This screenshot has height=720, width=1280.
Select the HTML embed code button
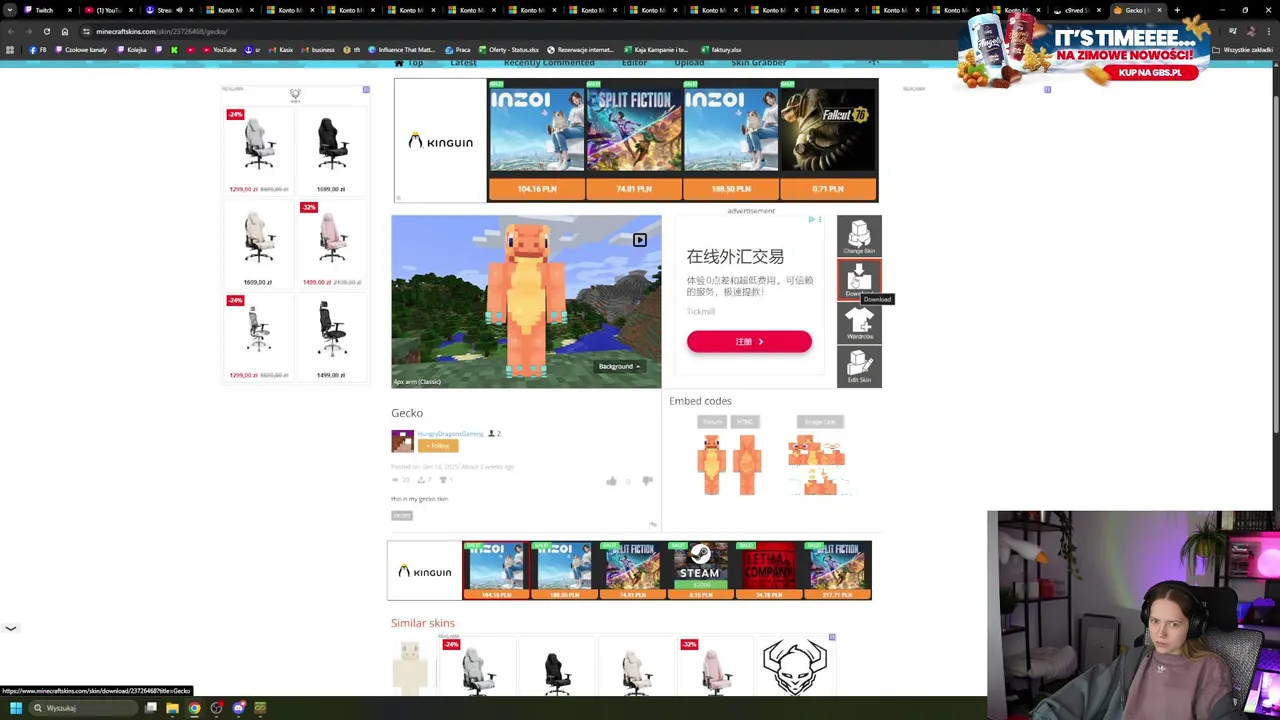pyautogui.click(x=745, y=422)
